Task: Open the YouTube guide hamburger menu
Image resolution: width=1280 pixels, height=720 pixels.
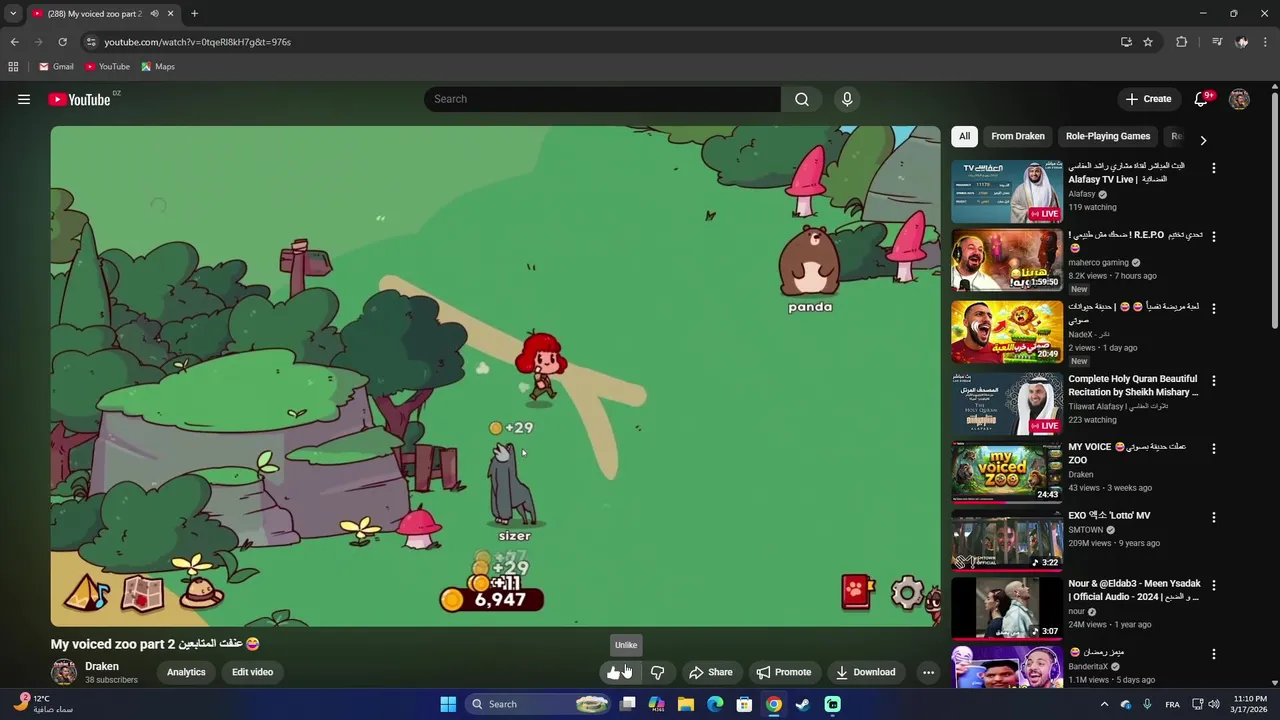Action: tap(24, 99)
